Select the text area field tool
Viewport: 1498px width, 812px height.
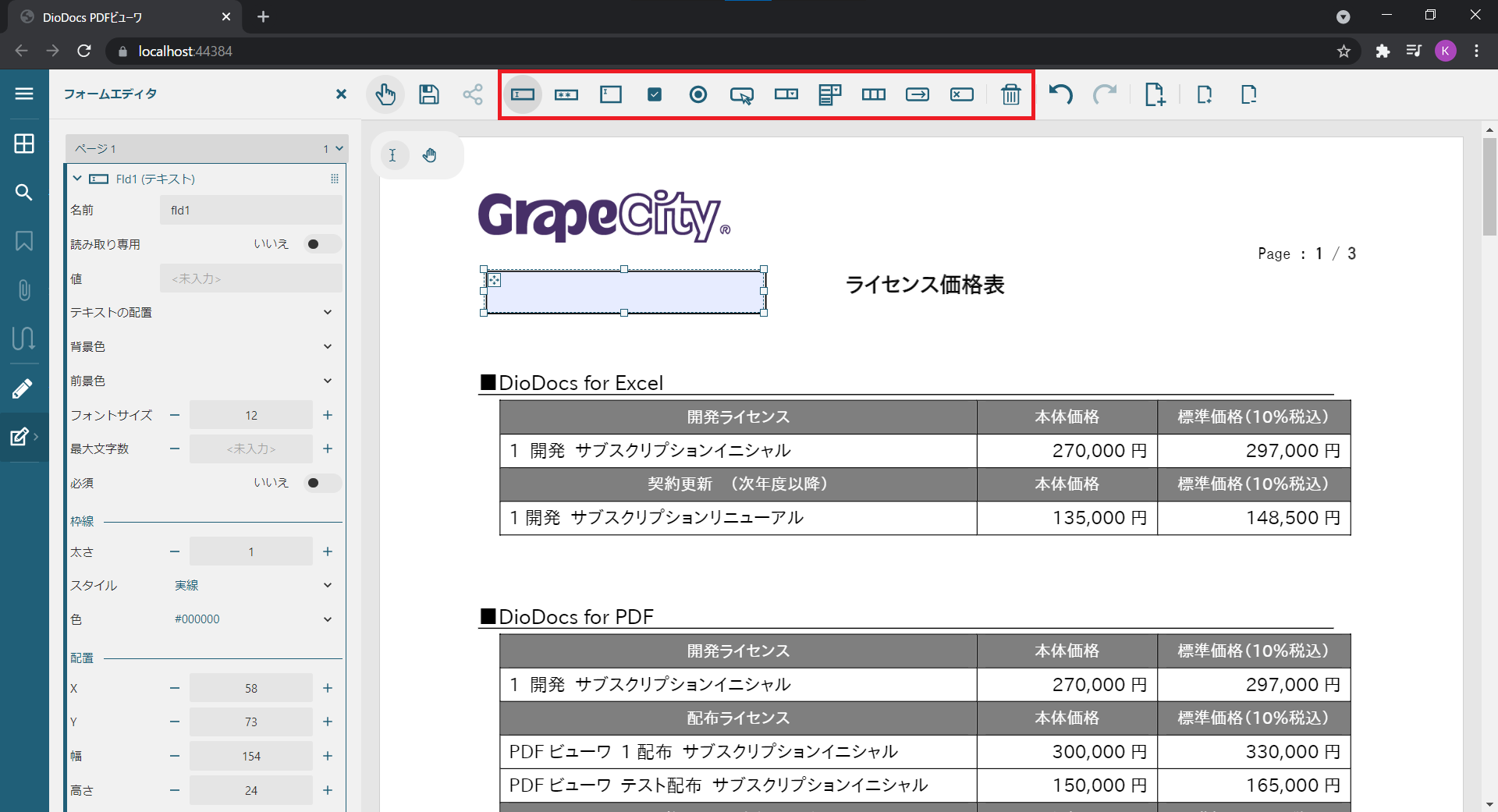(611, 94)
